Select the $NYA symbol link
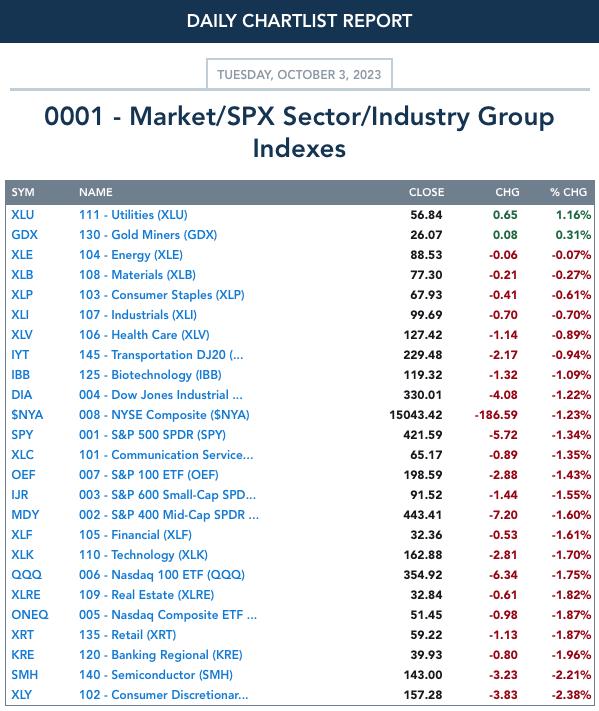Screen dimensions: 599x711 (27, 414)
